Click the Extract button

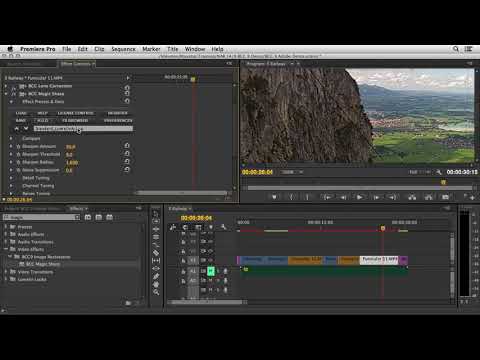(x=428, y=197)
